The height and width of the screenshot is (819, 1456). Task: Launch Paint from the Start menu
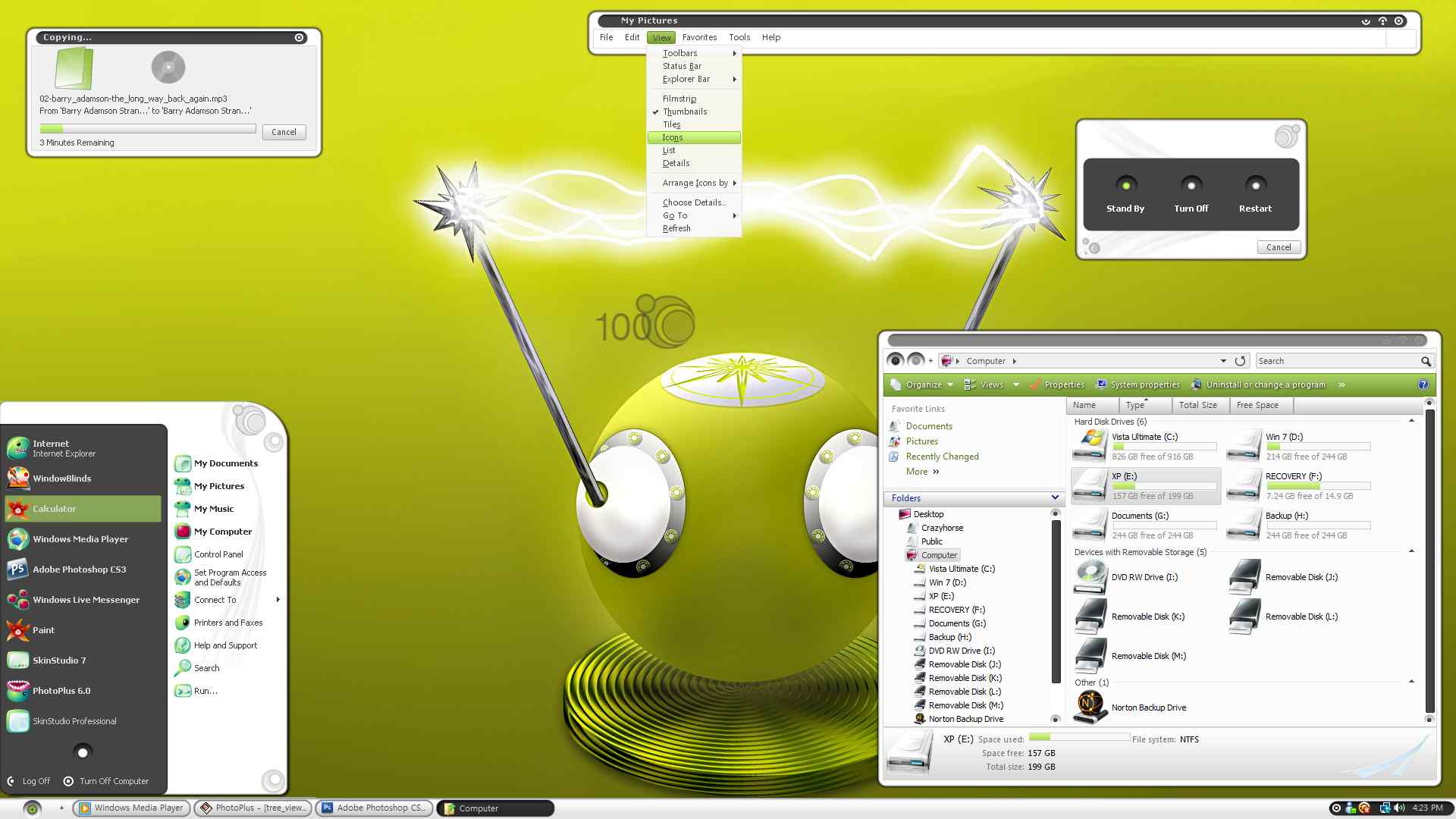(83, 630)
